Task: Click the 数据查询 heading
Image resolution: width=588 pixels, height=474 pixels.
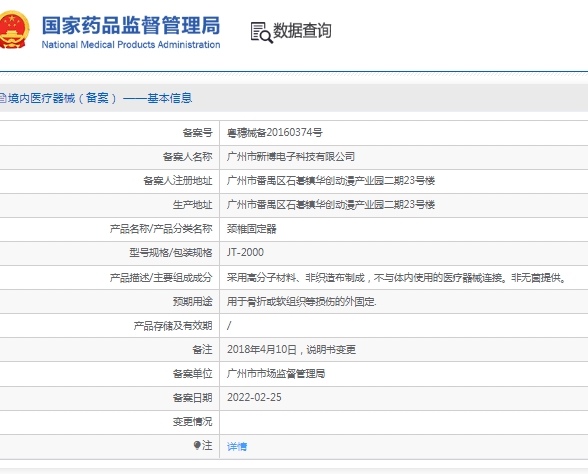Action: pyautogui.click(x=302, y=31)
